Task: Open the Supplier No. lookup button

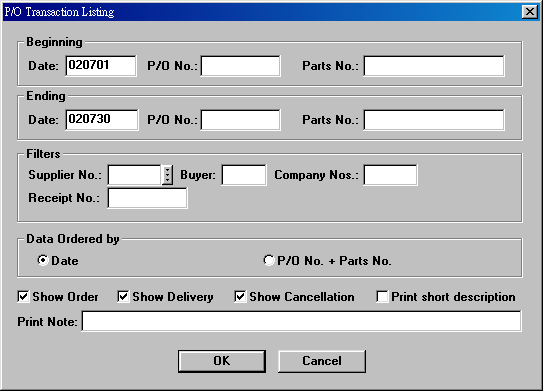Action: point(167,175)
